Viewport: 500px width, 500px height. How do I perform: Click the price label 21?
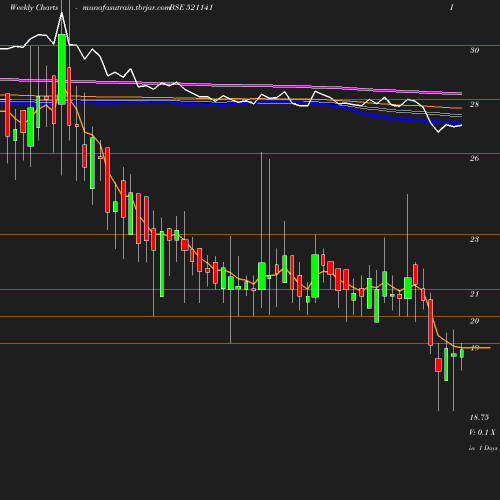tap(474, 294)
